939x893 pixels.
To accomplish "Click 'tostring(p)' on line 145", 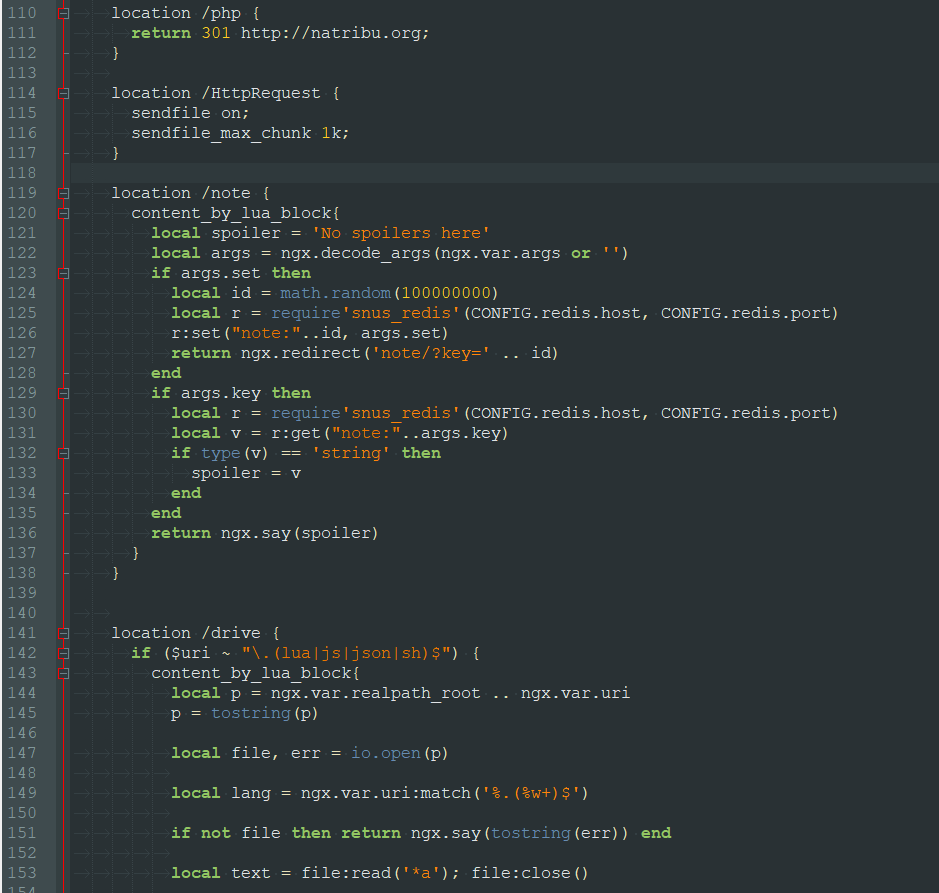I will [265, 713].
